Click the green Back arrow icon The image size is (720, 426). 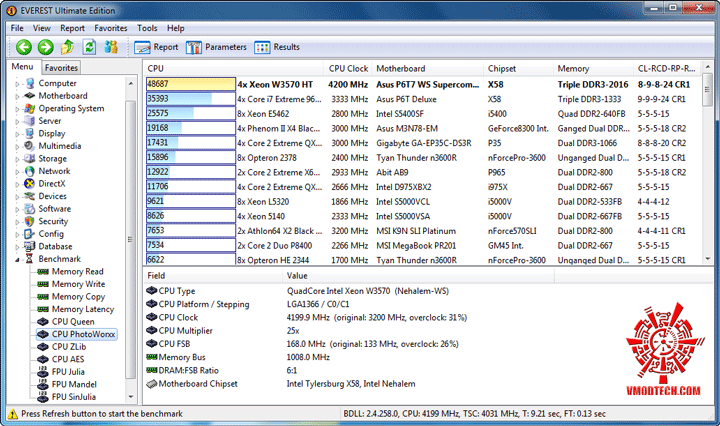point(23,47)
